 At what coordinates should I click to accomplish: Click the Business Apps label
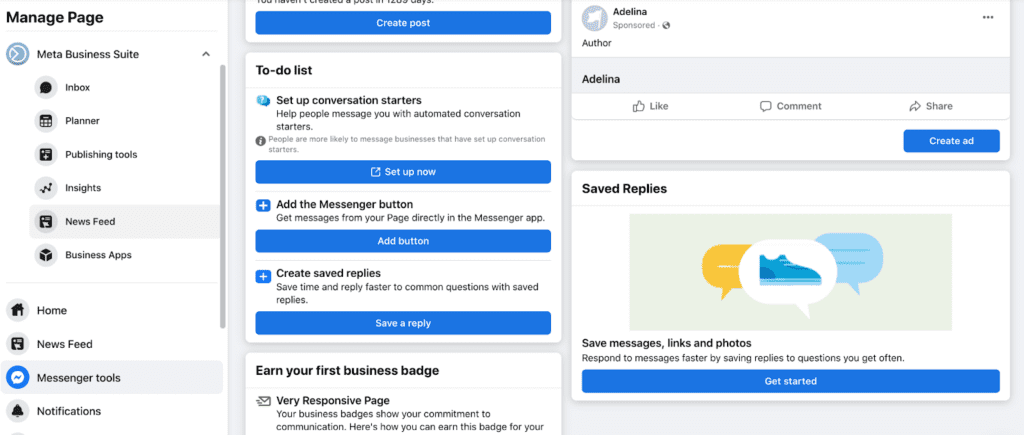[x=98, y=255]
